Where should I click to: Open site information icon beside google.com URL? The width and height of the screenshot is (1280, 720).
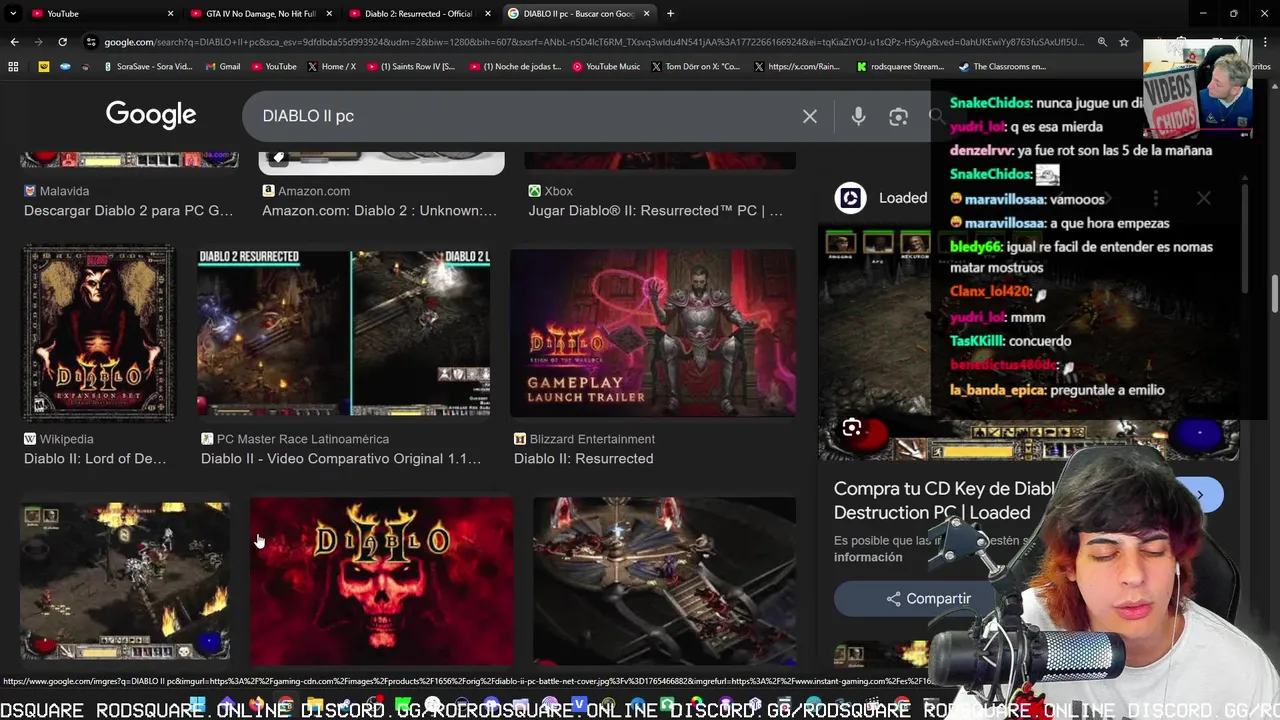pyautogui.click(x=92, y=42)
